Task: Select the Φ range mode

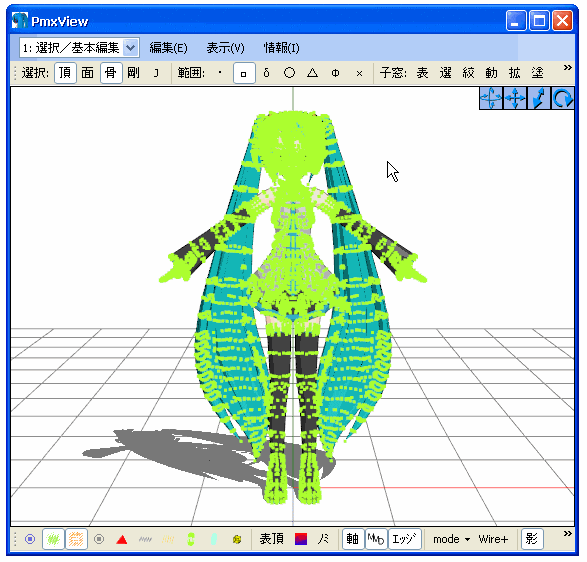Action: coord(335,73)
